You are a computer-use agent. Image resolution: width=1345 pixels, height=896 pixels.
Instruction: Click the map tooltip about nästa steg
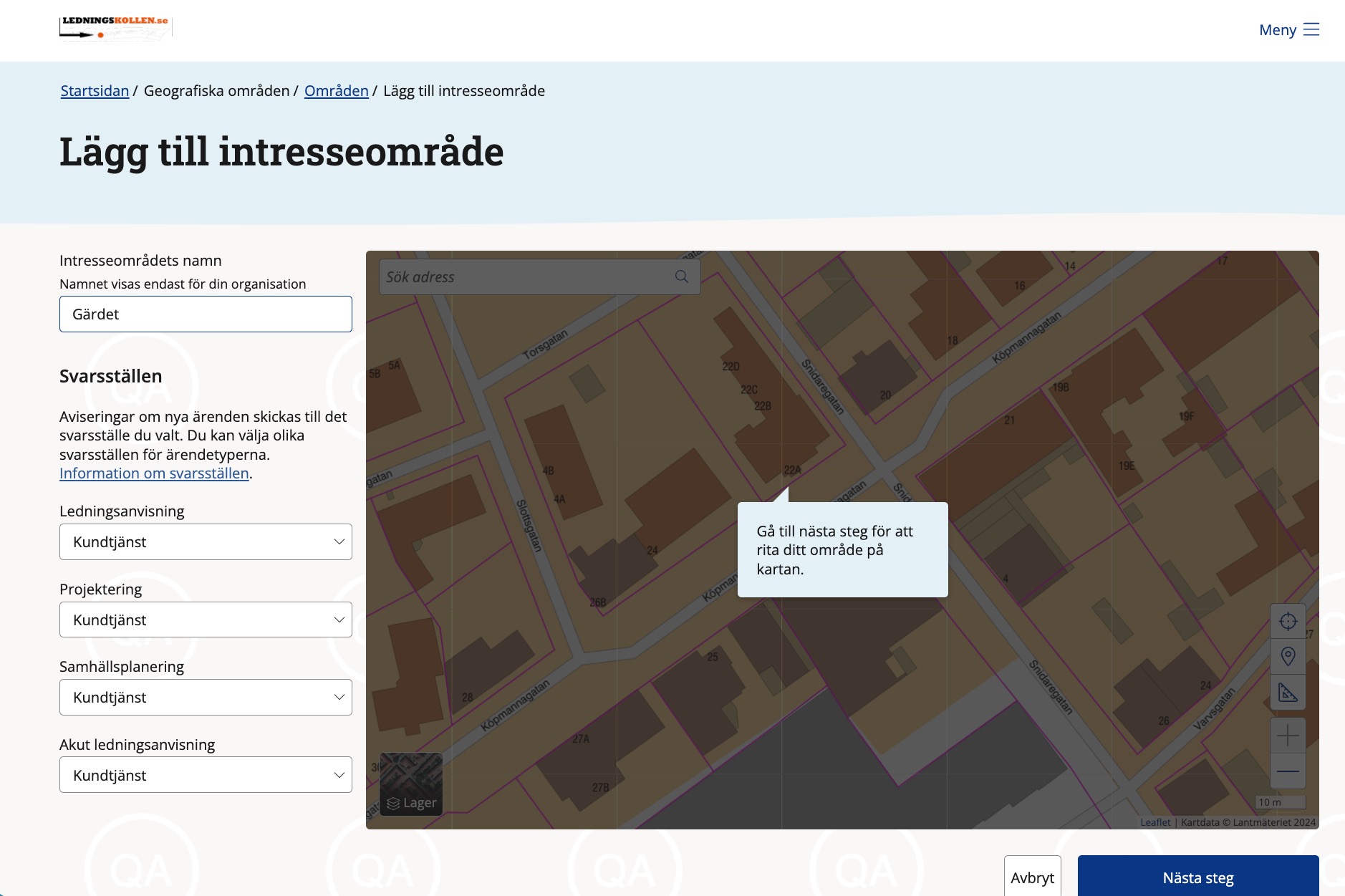[x=843, y=550]
